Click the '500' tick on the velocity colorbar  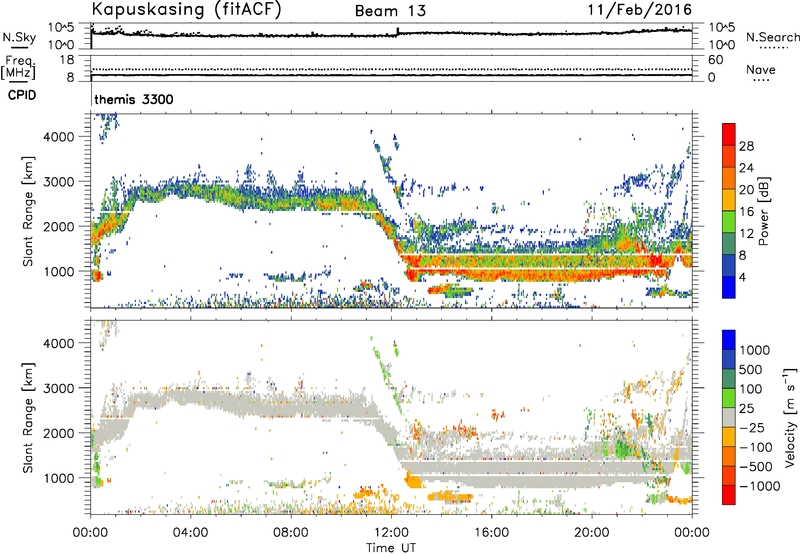751,369
